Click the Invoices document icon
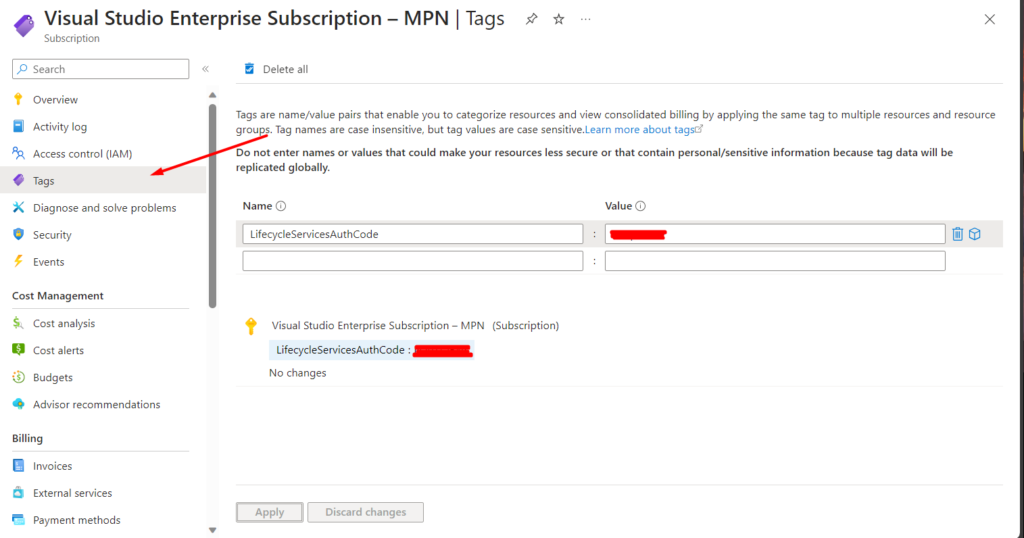This screenshot has width=1024, height=538. (18, 466)
